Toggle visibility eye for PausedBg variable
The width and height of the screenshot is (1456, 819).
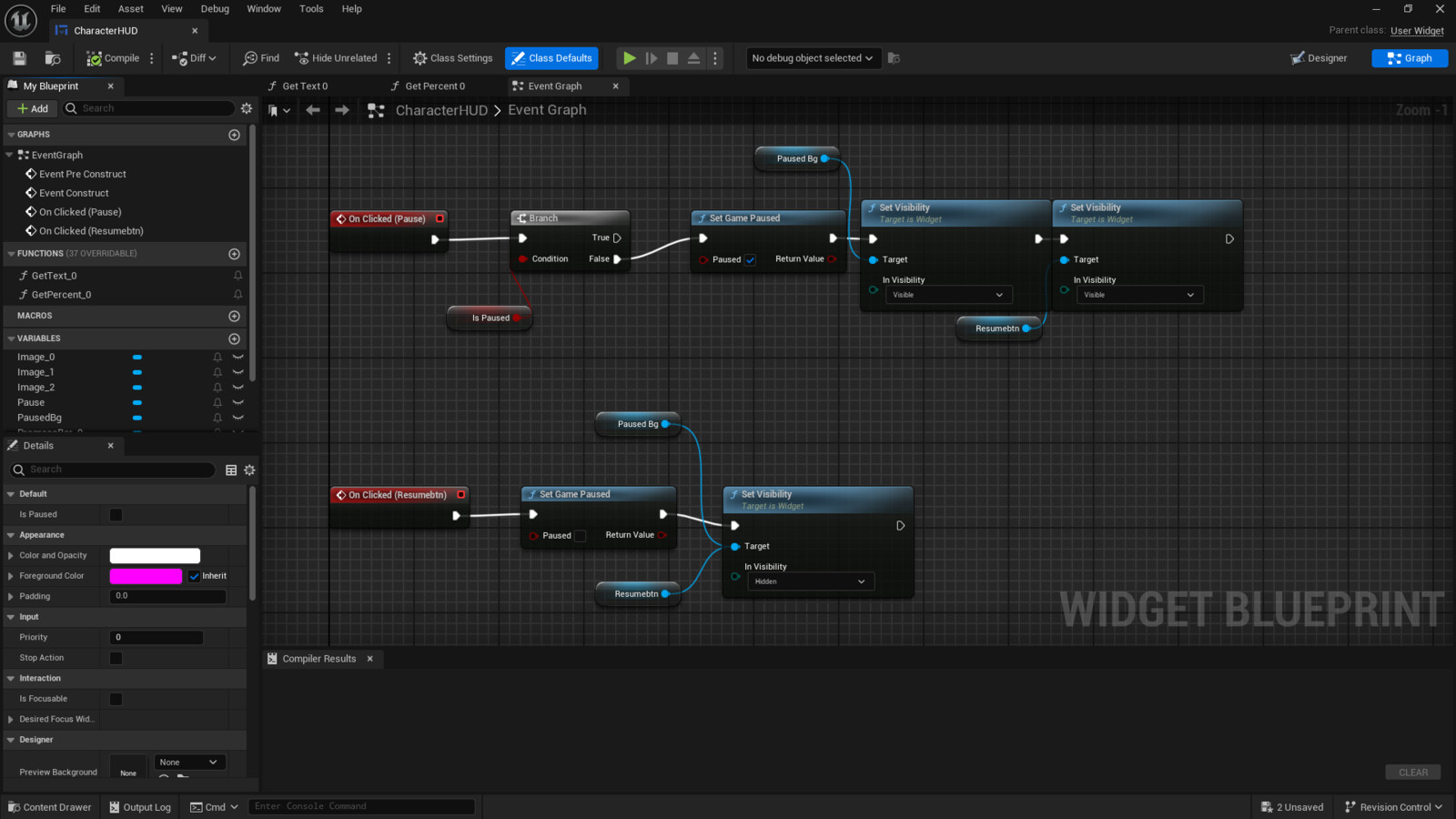[238, 418]
